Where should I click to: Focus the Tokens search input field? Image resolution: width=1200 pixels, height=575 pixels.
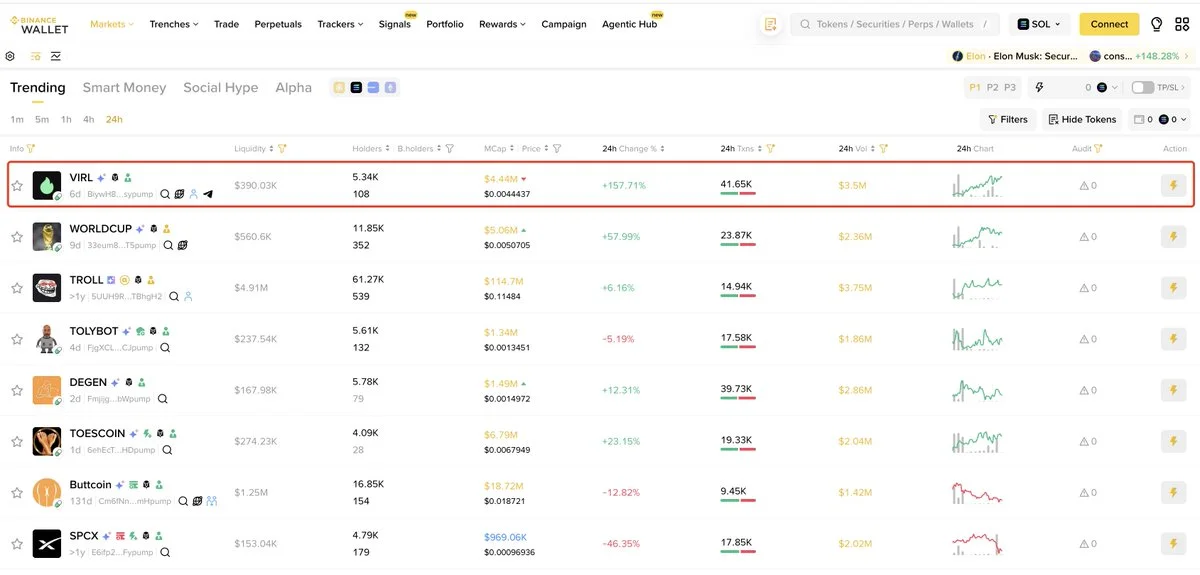pyautogui.click(x=895, y=24)
